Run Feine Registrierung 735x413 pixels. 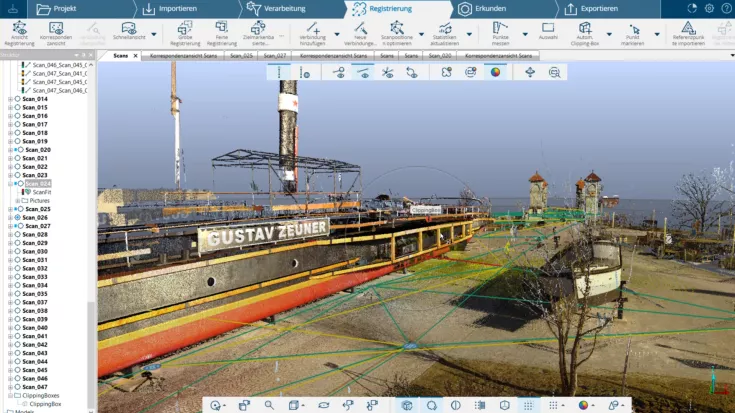click(222, 34)
